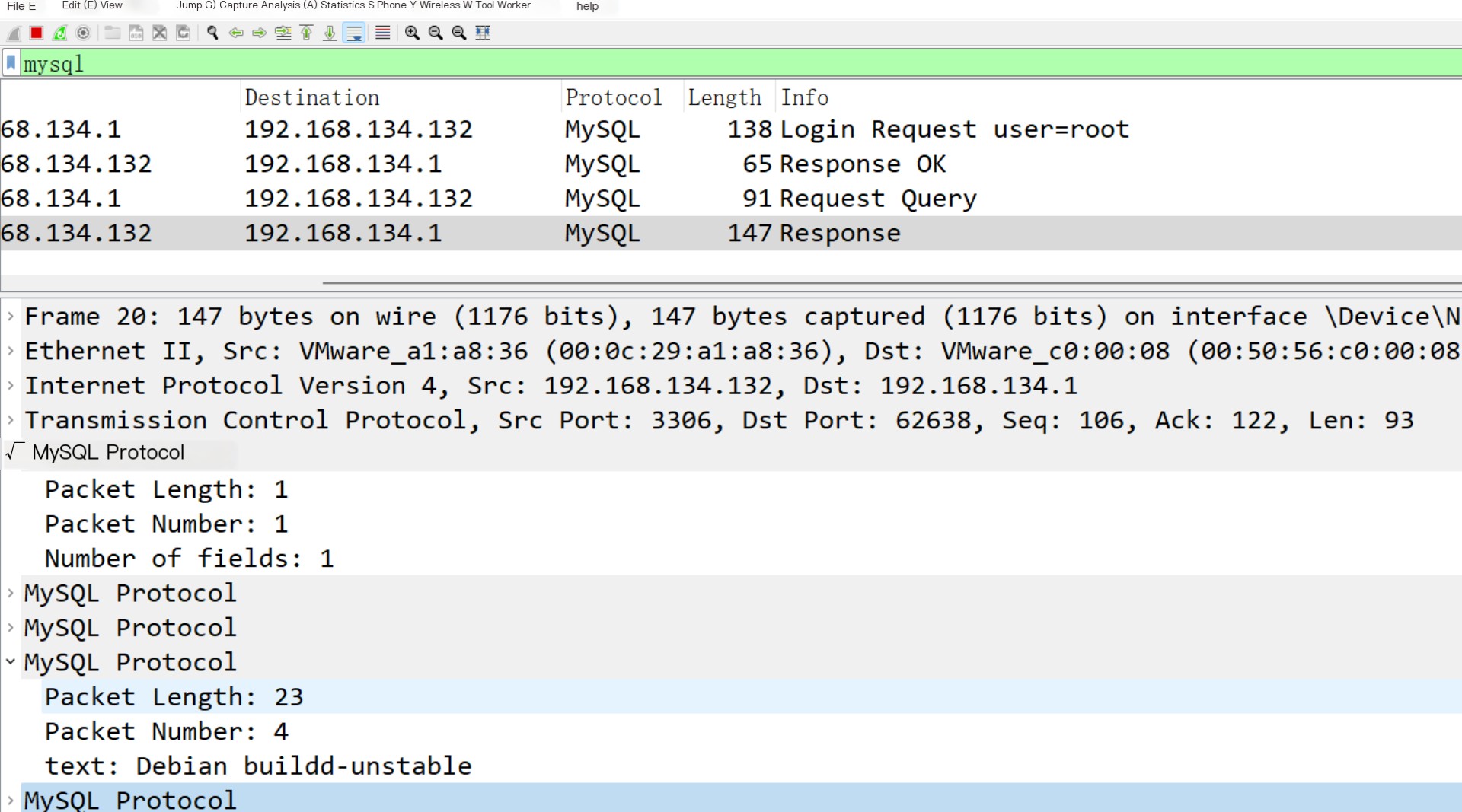
Task: Select the Response OK packet
Action: pos(731,164)
